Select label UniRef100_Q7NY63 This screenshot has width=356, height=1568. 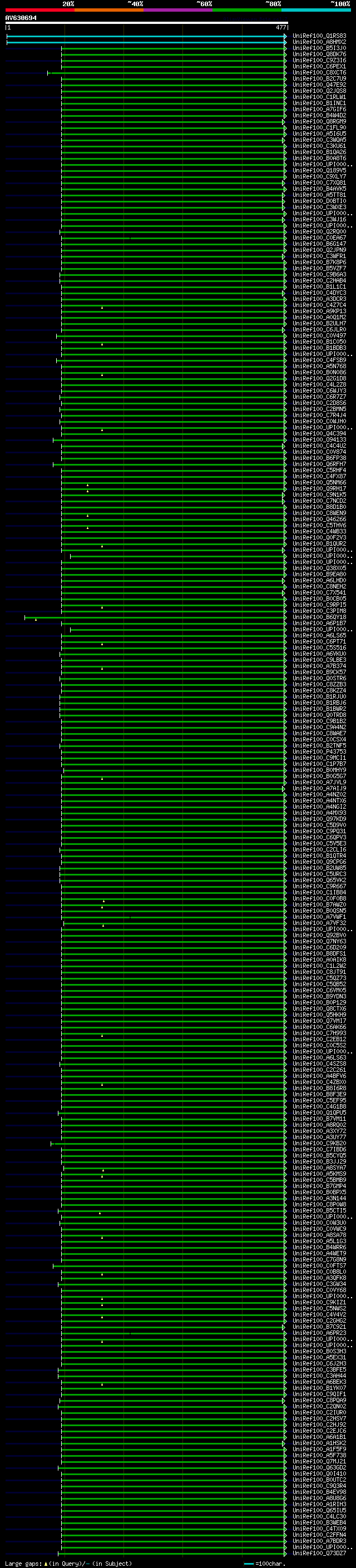pyautogui.click(x=319, y=942)
